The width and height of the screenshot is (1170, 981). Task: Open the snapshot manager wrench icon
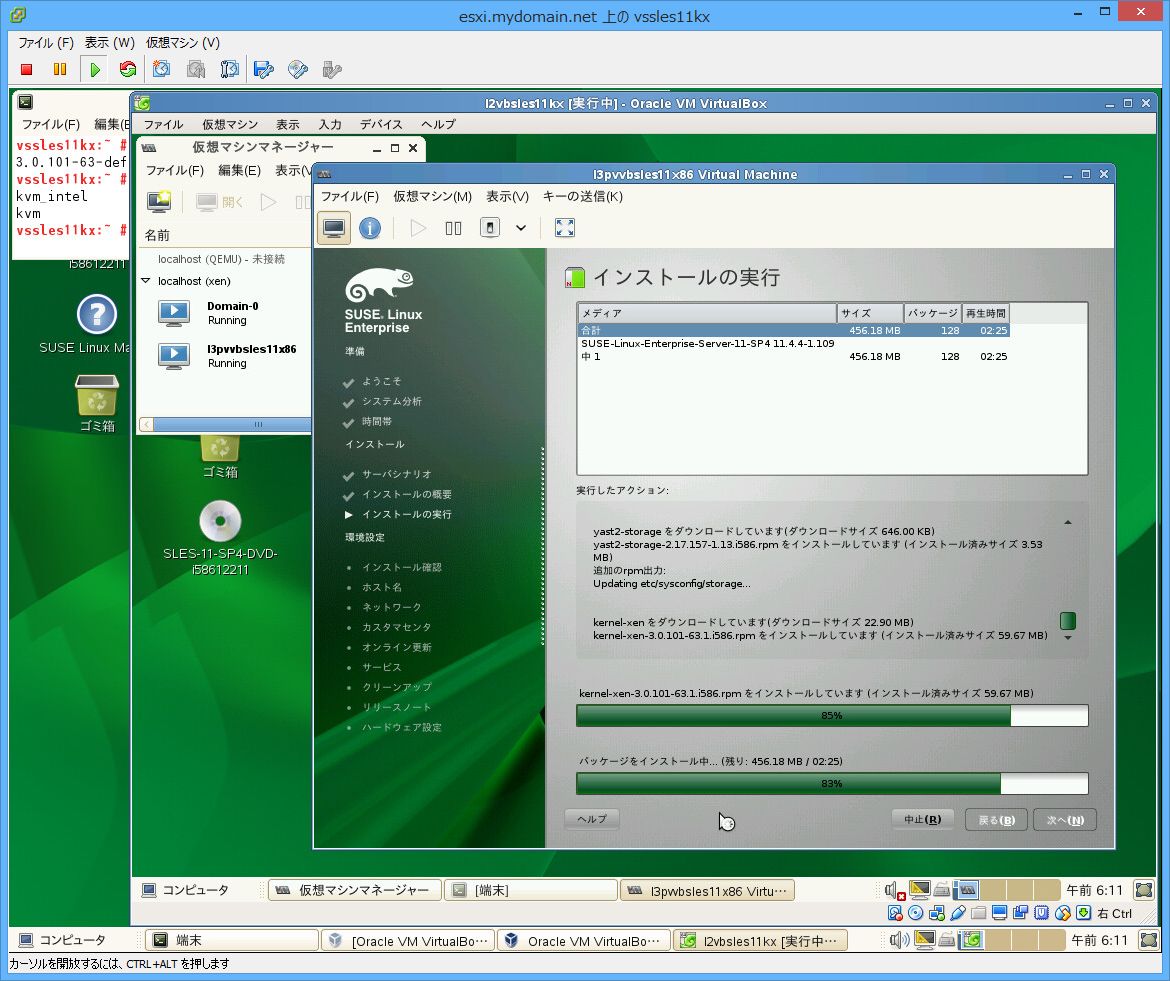pos(229,69)
